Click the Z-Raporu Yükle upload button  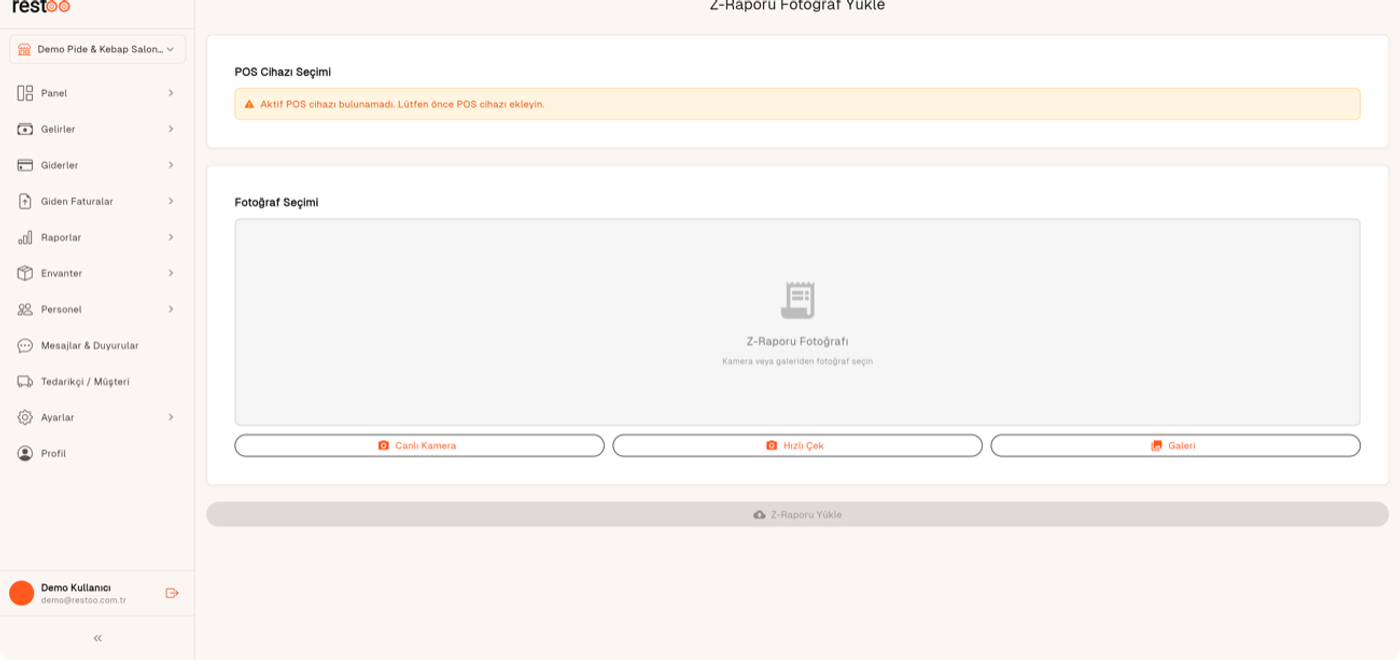(x=797, y=514)
